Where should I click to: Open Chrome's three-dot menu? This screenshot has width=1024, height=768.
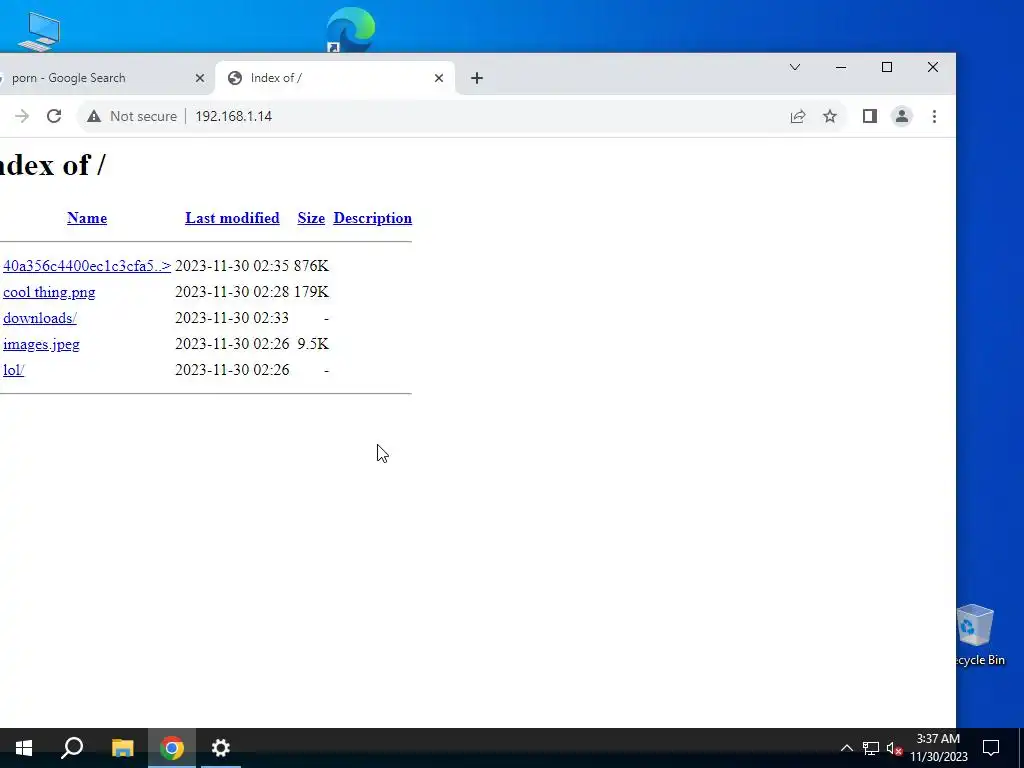[x=934, y=116]
